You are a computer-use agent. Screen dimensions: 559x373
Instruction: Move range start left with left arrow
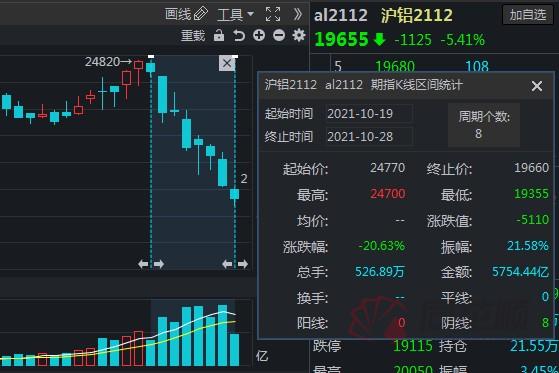tap(143, 264)
